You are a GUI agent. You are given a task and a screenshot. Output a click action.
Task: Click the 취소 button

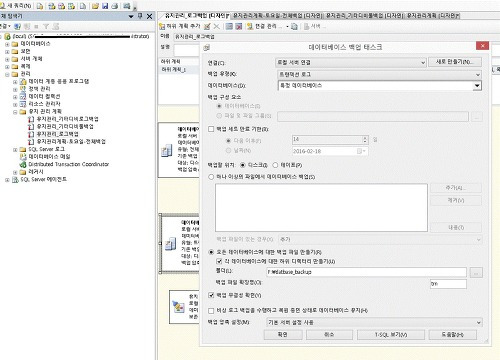point(329,334)
